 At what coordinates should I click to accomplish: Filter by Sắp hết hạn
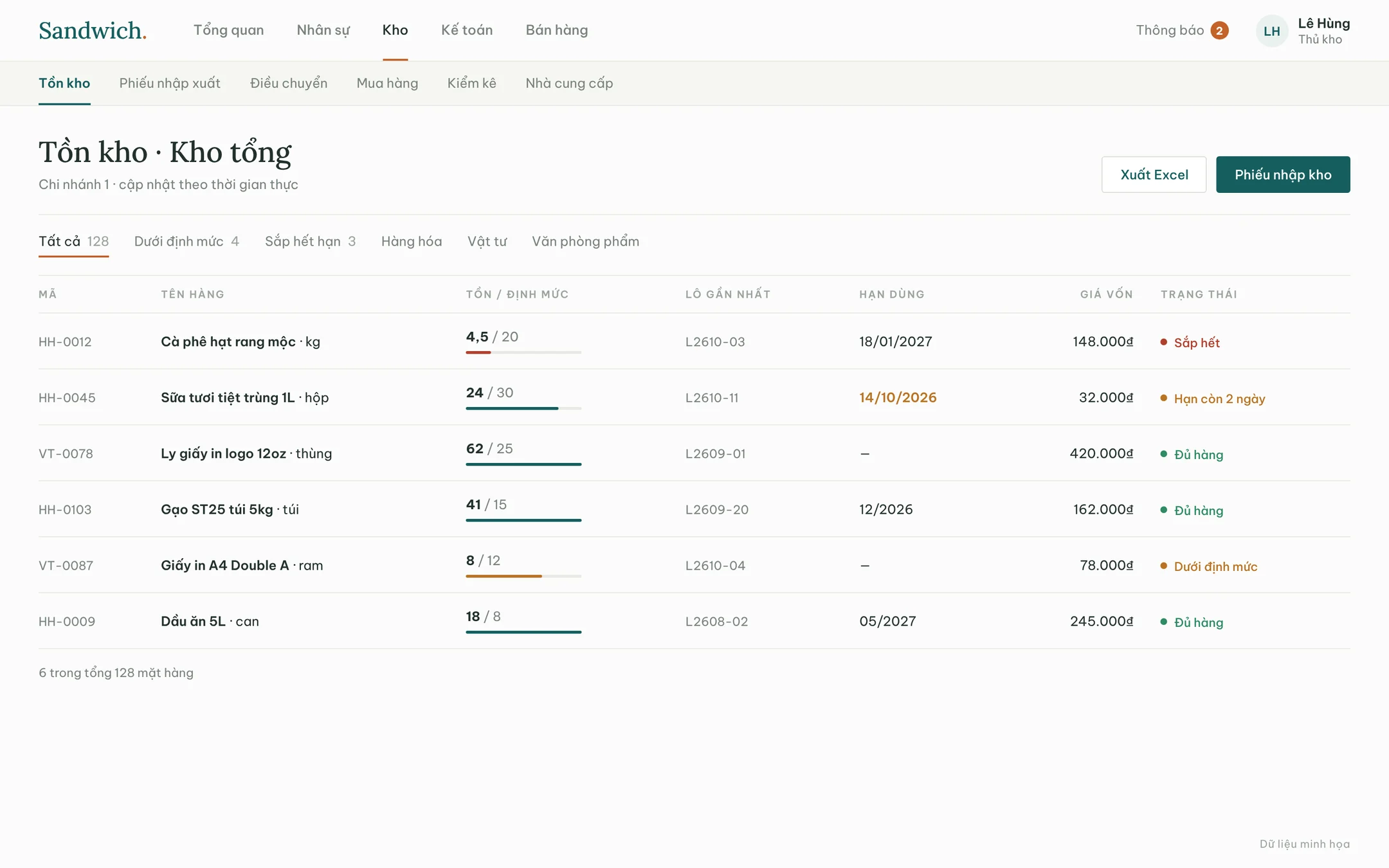310,241
